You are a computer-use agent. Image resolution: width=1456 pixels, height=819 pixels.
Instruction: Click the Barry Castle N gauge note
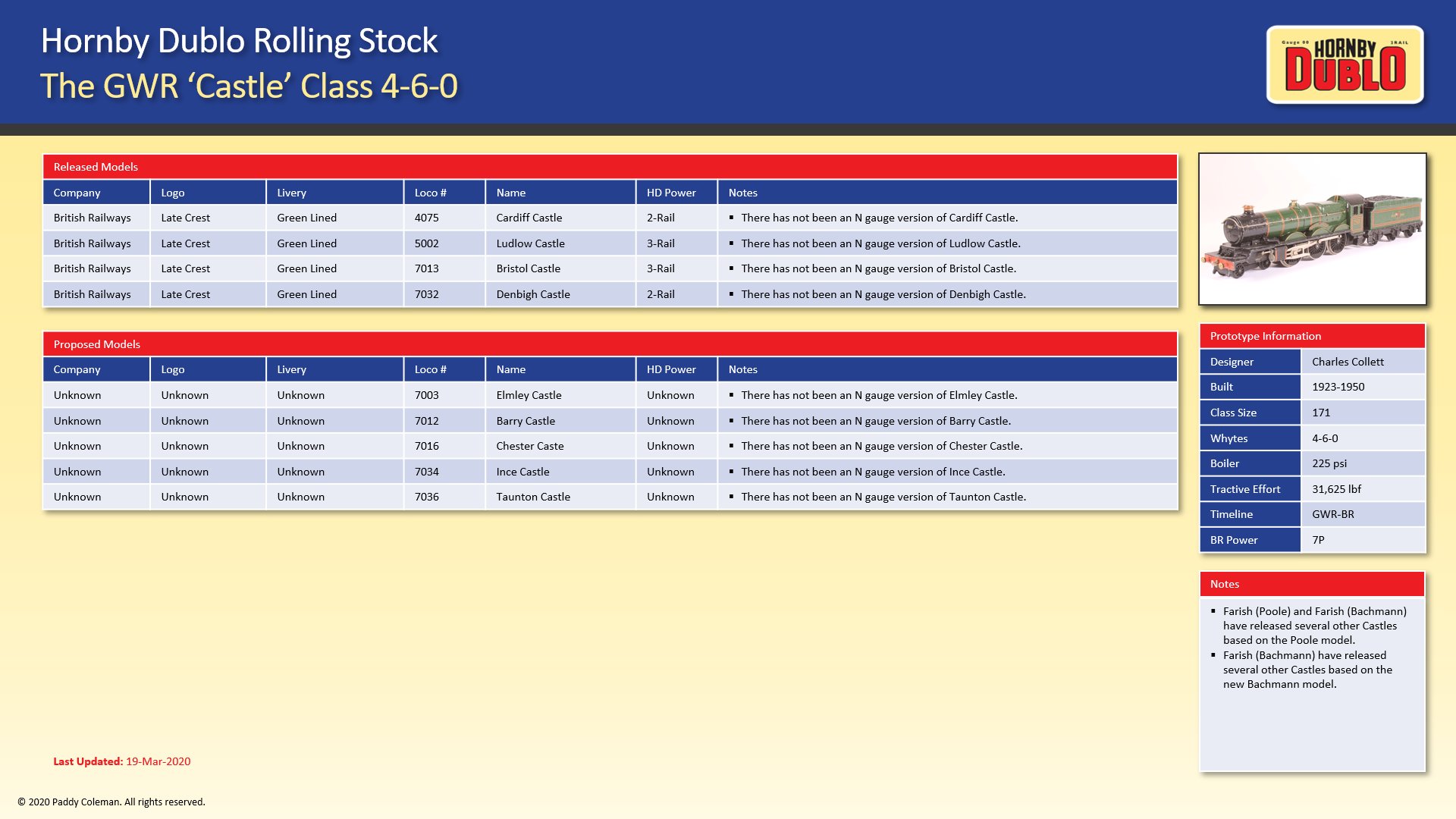pyautogui.click(x=870, y=421)
